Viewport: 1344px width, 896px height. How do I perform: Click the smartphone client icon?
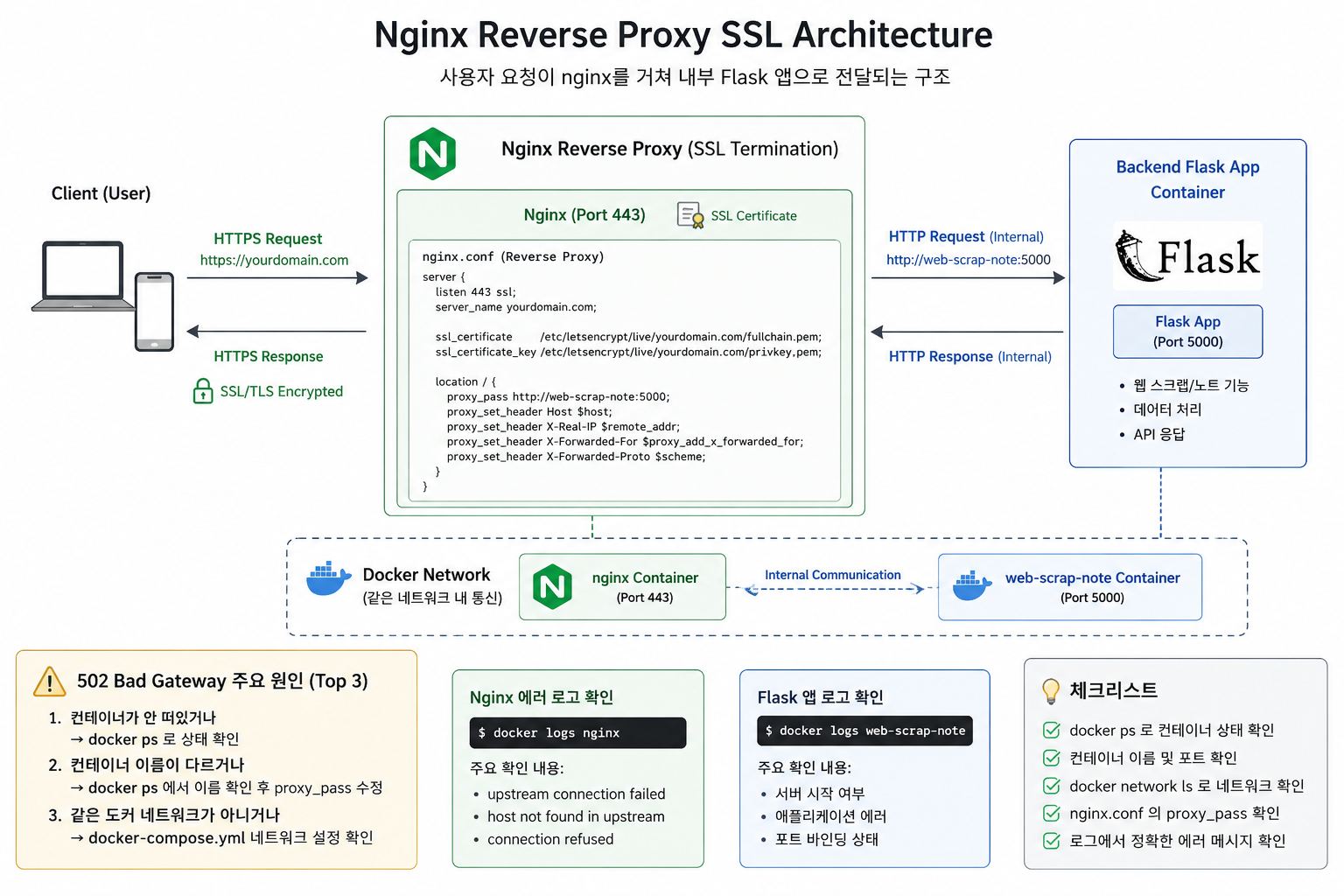point(154,311)
